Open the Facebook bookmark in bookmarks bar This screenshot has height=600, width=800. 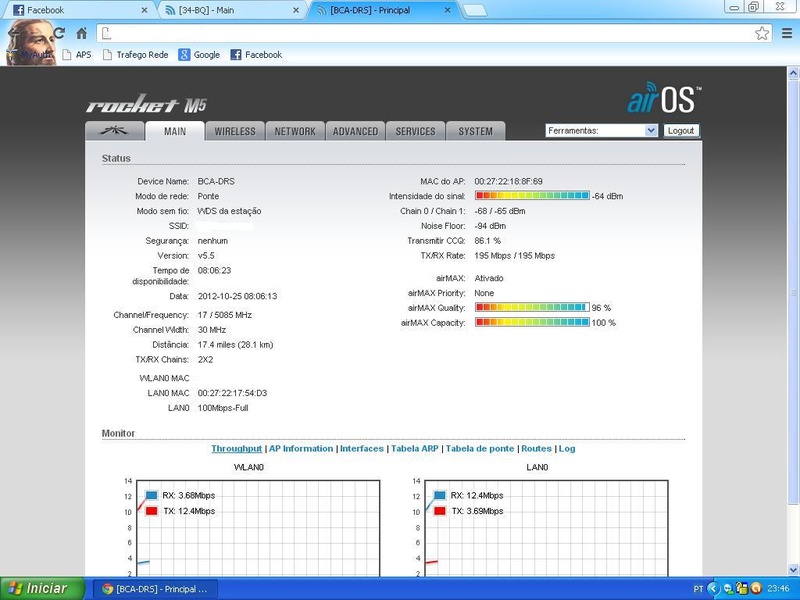256,55
